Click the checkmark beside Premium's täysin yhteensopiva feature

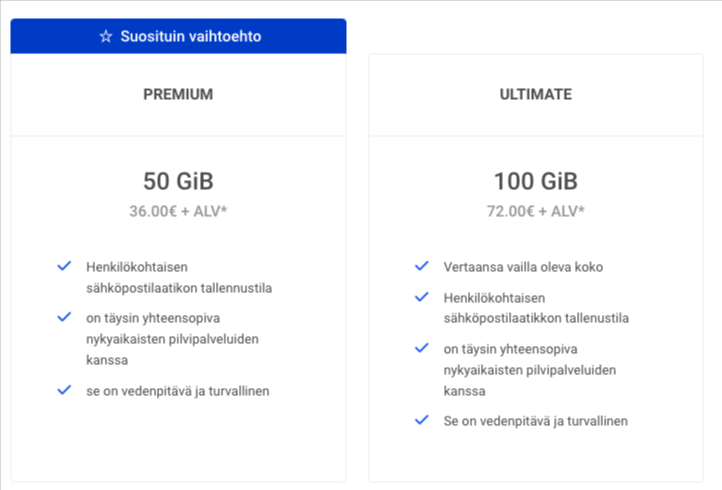click(64, 317)
